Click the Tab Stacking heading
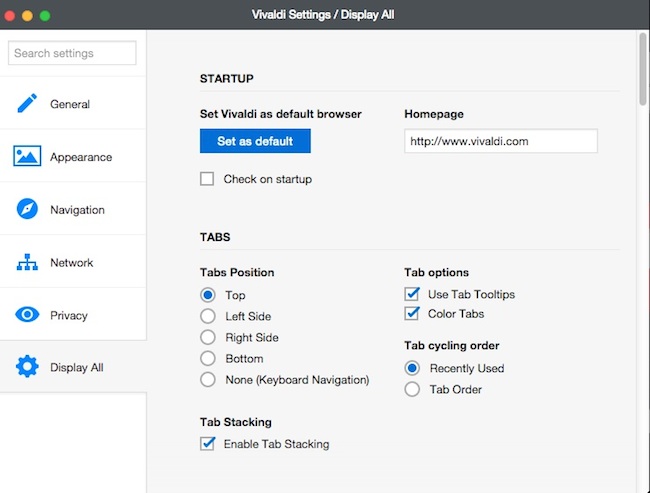 235,422
